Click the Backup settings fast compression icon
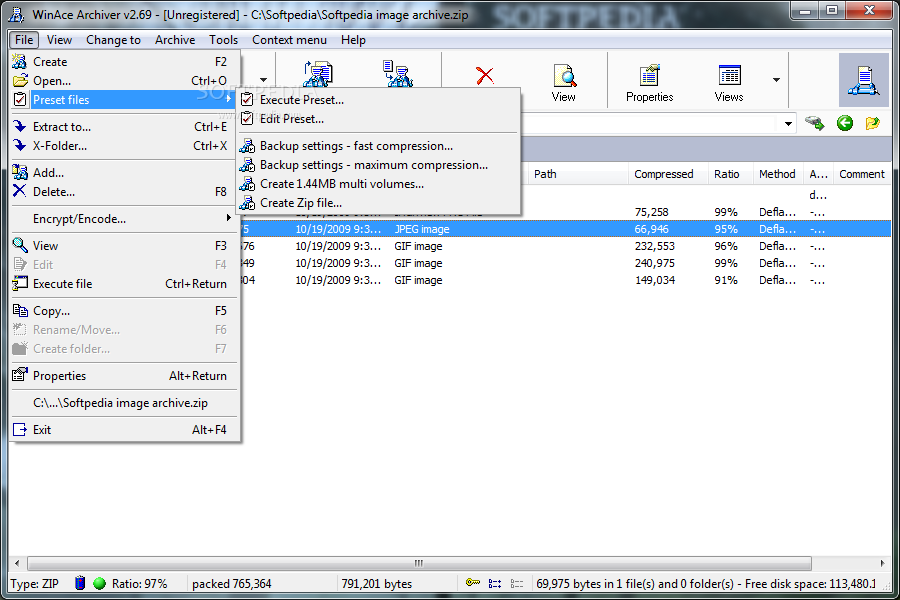900x600 pixels. tap(247, 145)
